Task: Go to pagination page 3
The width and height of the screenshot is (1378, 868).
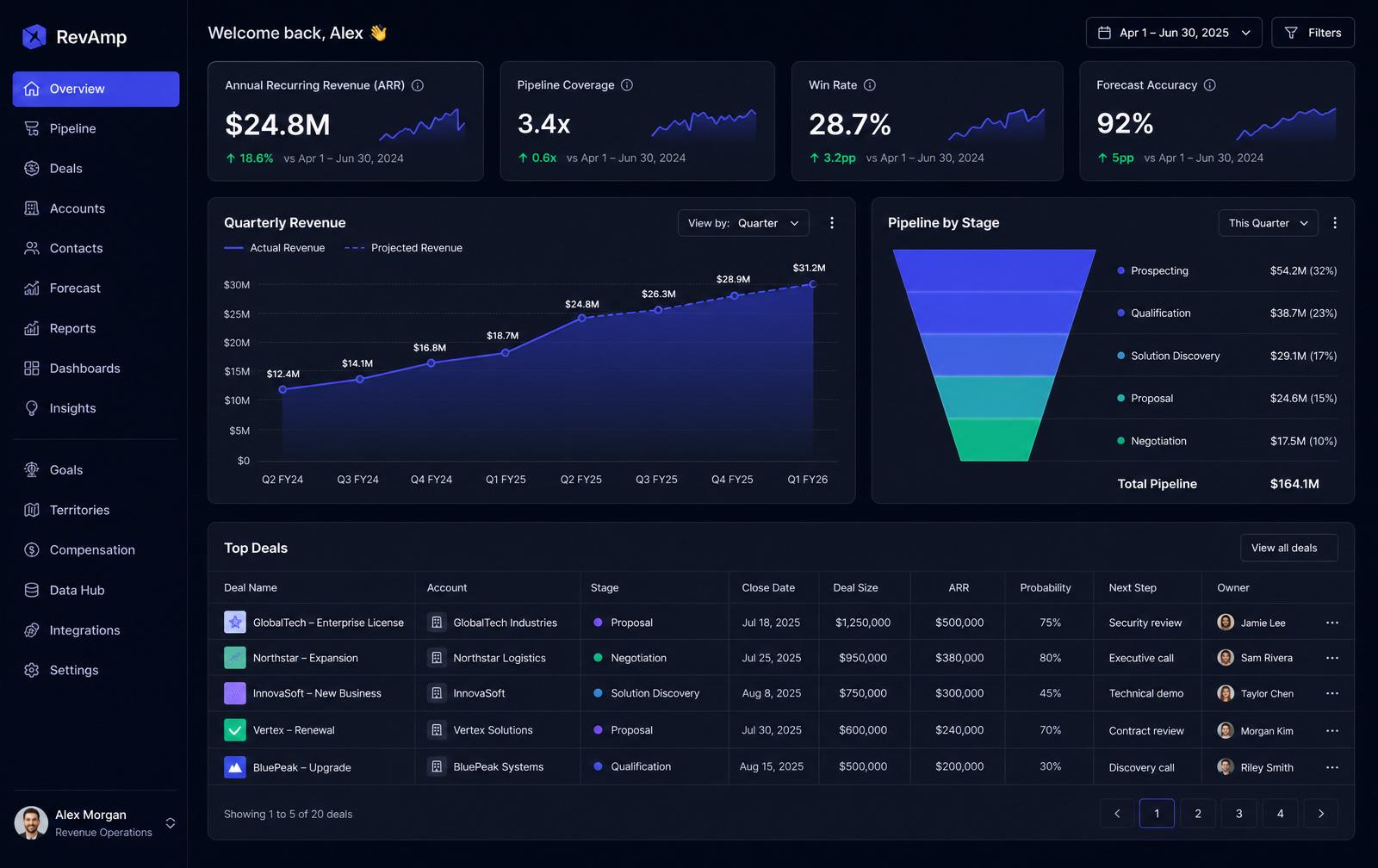Action: 1239,814
